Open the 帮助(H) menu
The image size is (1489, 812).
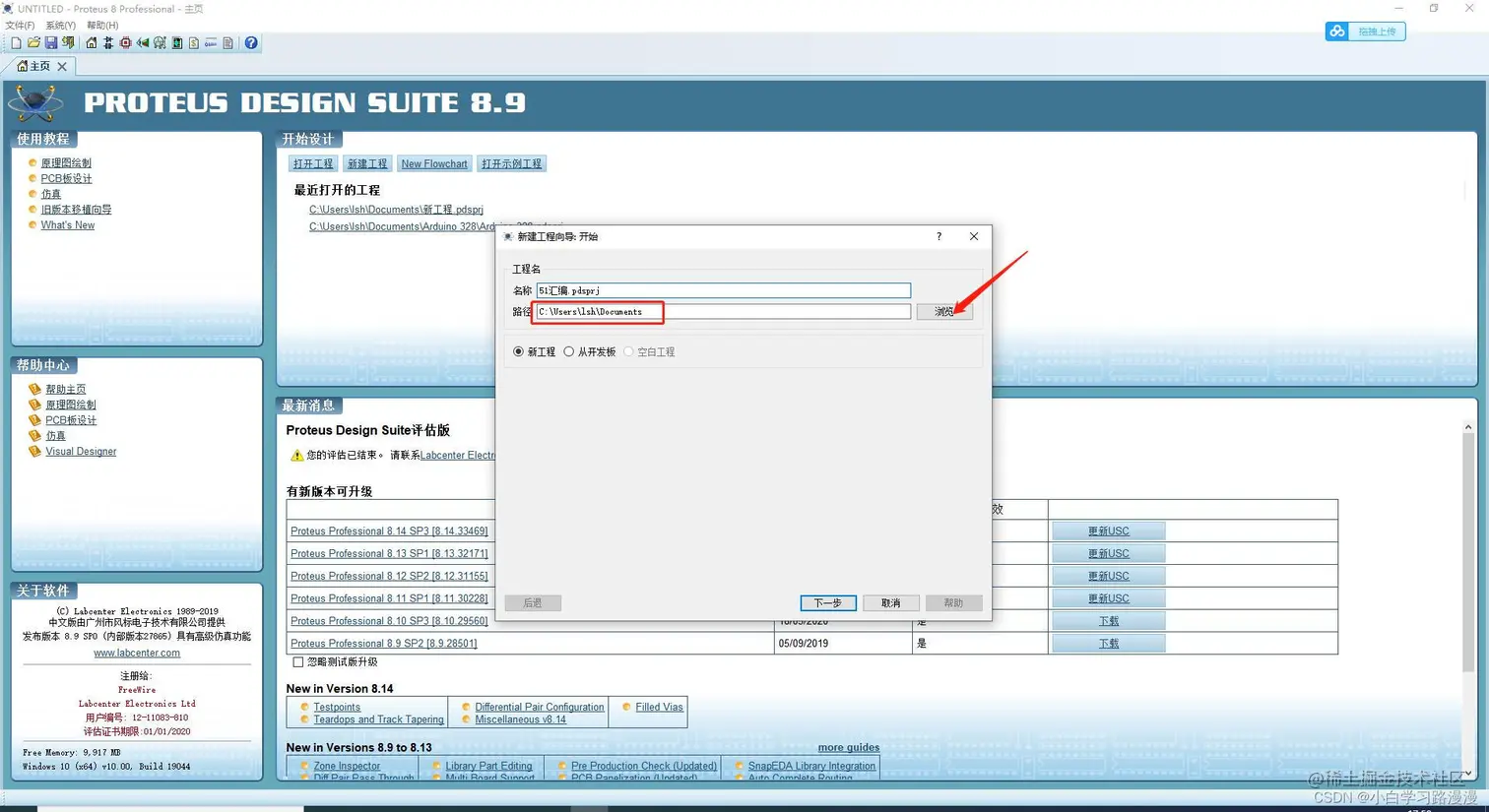tap(102, 26)
